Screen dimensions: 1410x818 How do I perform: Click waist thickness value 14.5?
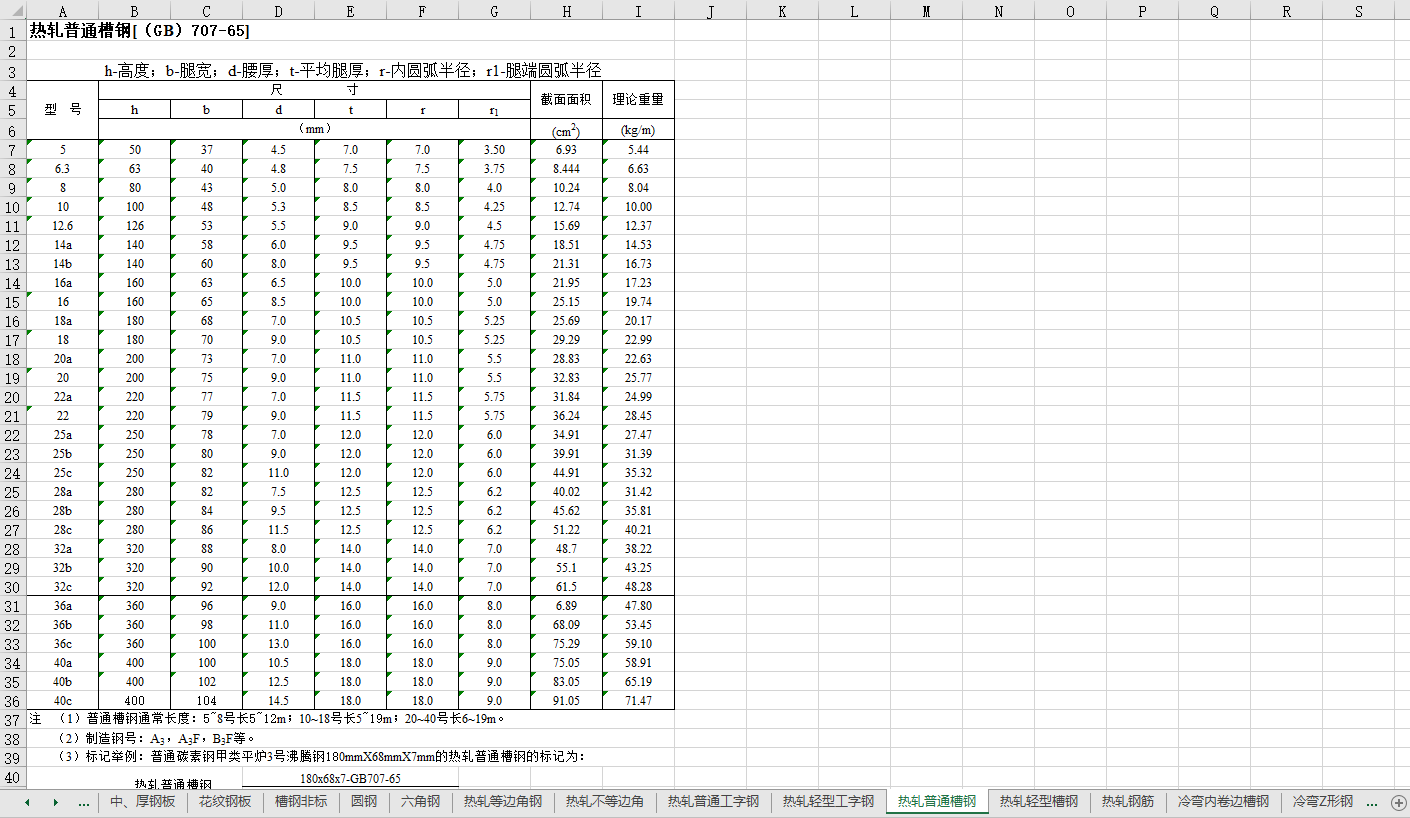pos(279,701)
